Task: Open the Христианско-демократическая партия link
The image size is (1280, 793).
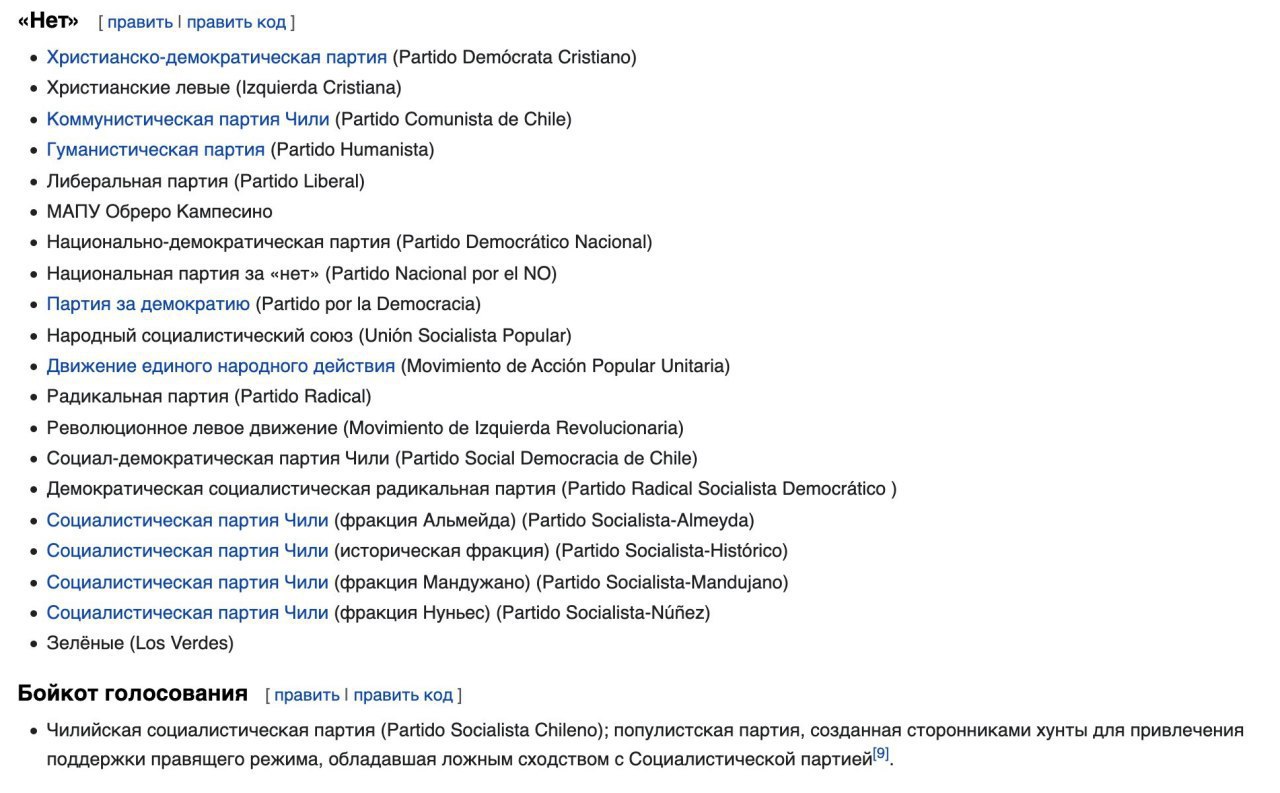Action: 216,57
